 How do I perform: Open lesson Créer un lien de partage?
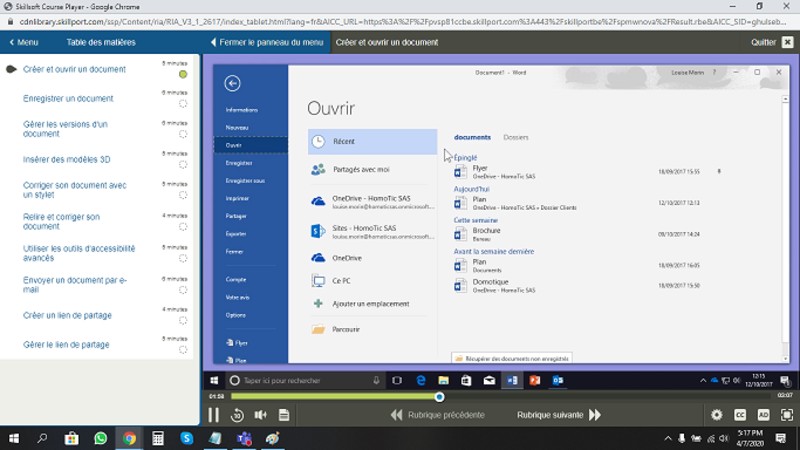click(x=67, y=315)
